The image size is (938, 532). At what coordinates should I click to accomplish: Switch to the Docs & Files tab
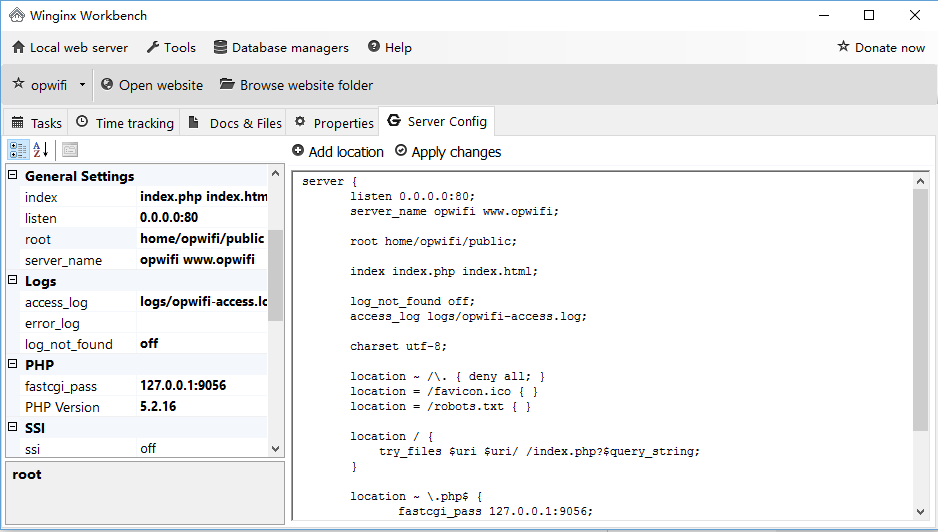pos(234,123)
